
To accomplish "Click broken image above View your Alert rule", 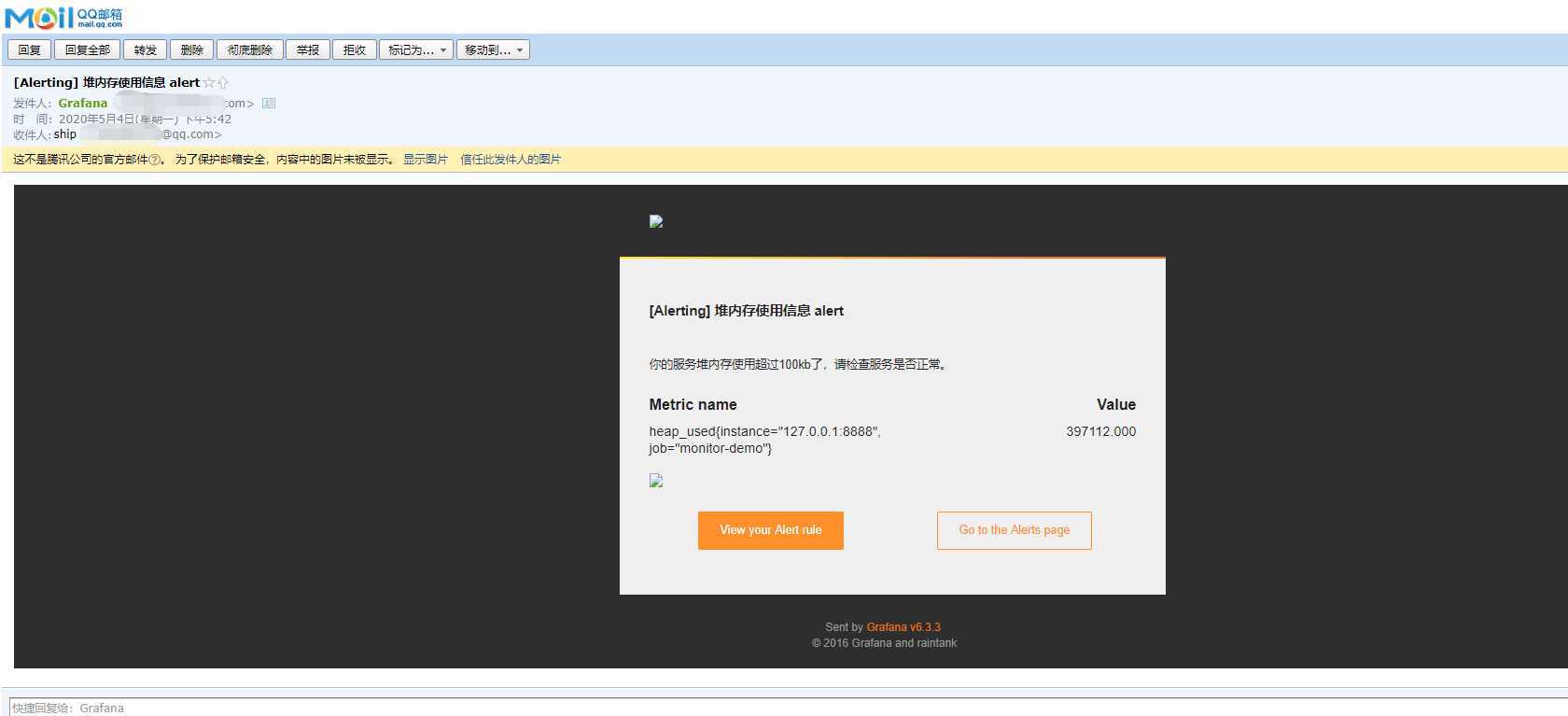I will click(x=656, y=481).
